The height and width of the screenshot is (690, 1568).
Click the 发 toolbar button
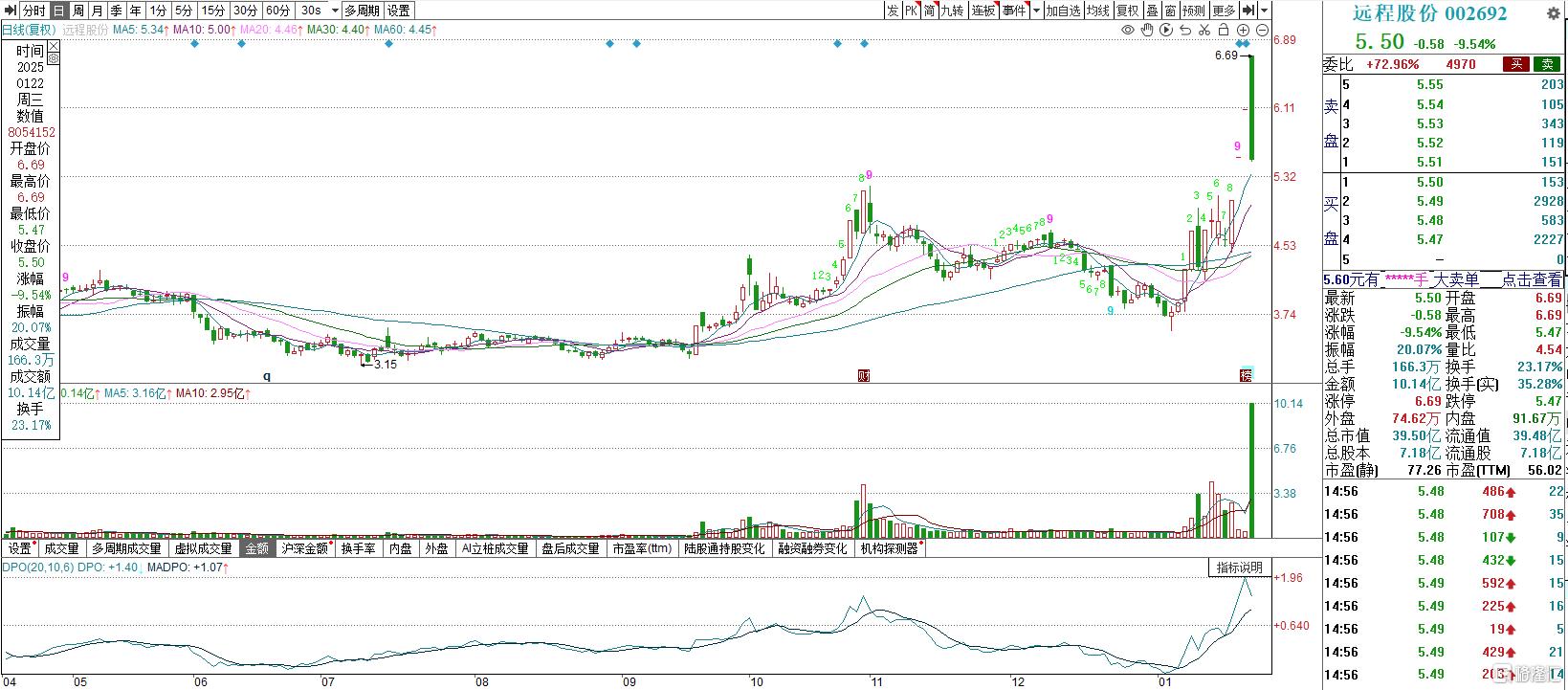(892, 11)
